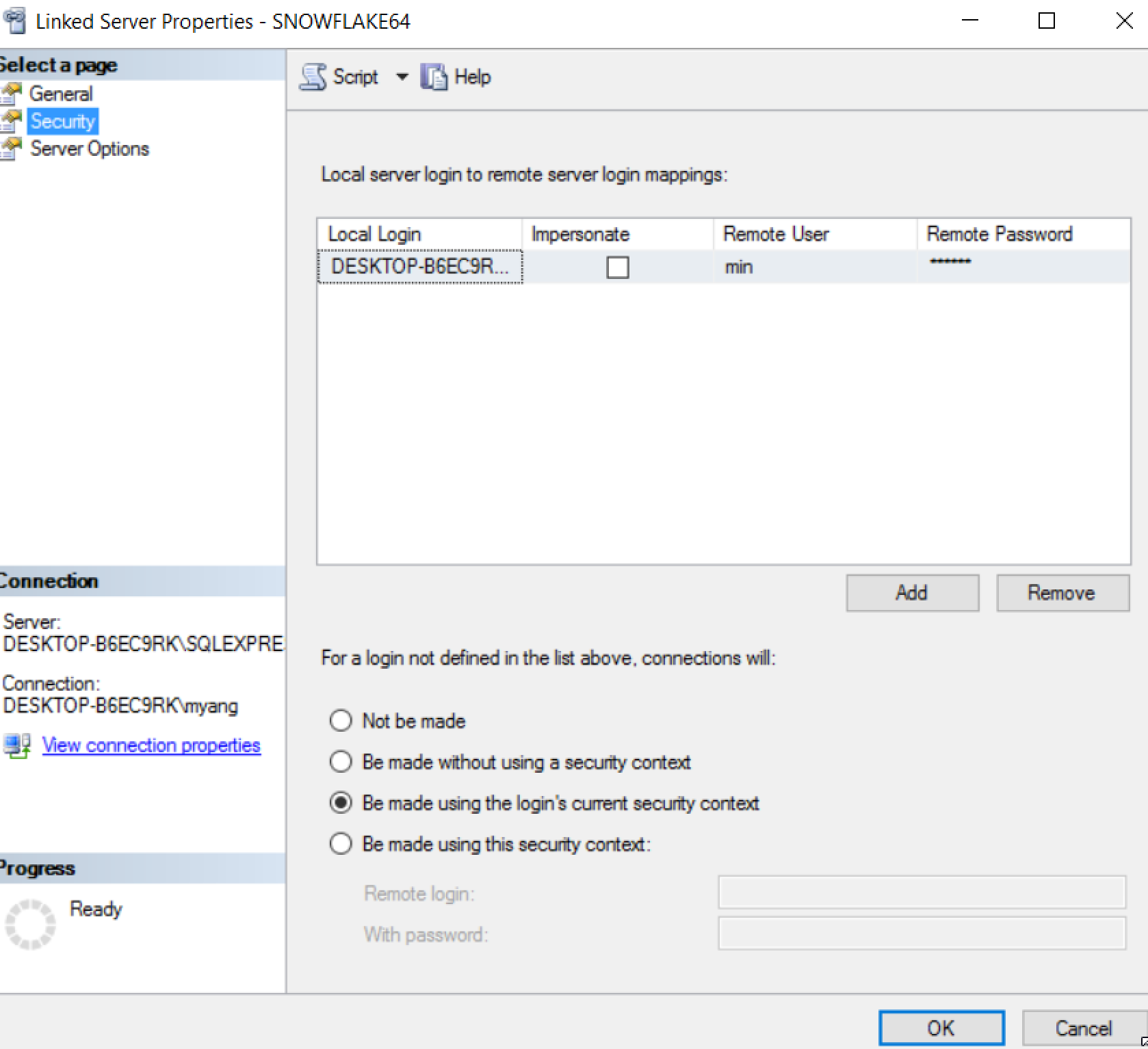Open the Server Options page

coord(89,148)
